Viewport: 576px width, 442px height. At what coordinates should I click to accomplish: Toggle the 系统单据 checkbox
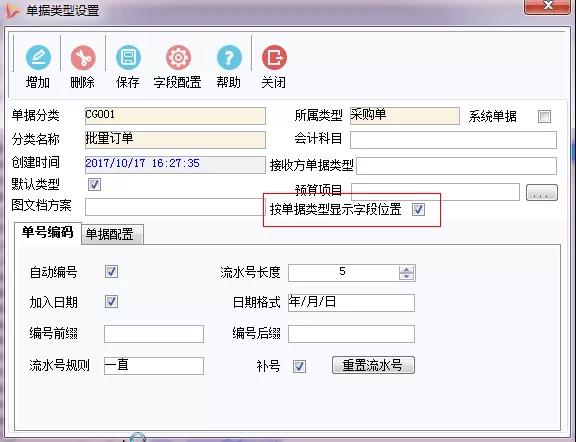(x=544, y=116)
